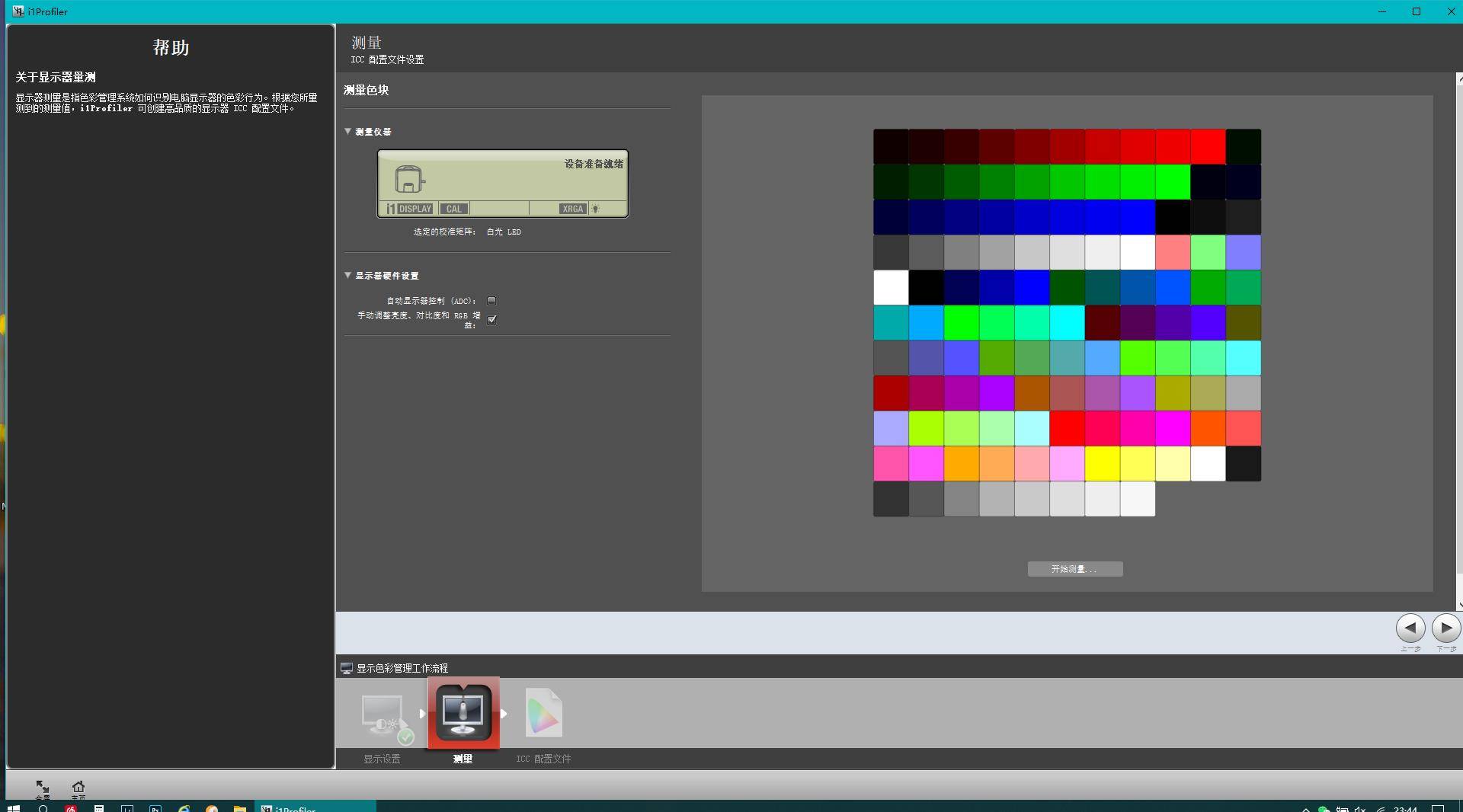
Task: Click the colorimeter device icon
Action: 409,179
